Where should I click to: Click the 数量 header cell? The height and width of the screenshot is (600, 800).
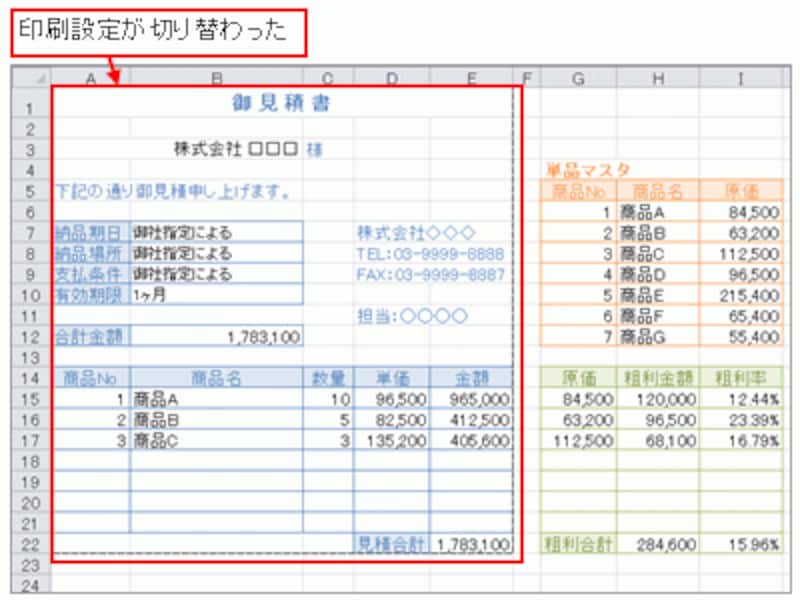(x=328, y=378)
